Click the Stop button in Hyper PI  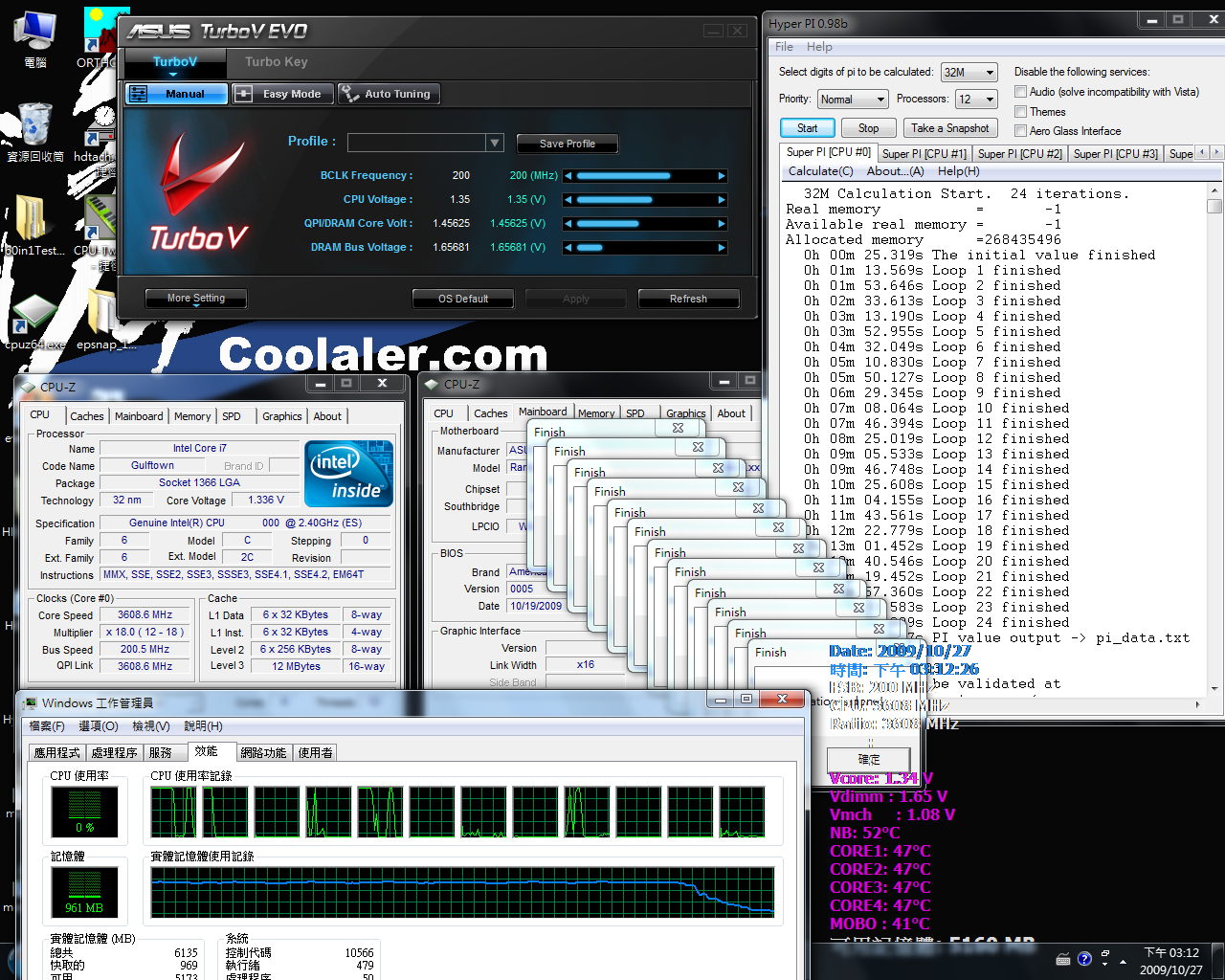tap(868, 128)
